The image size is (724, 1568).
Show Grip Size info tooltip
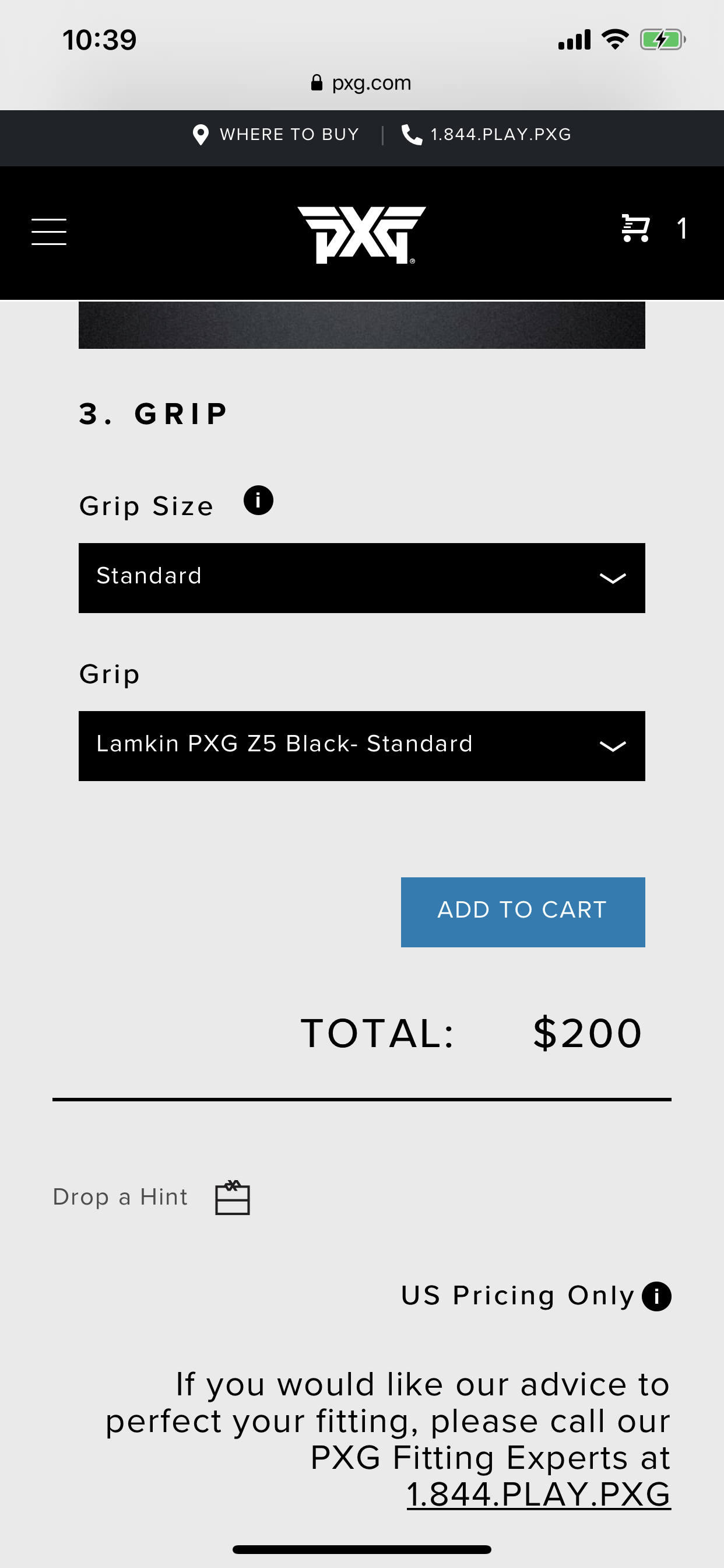pyautogui.click(x=258, y=501)
